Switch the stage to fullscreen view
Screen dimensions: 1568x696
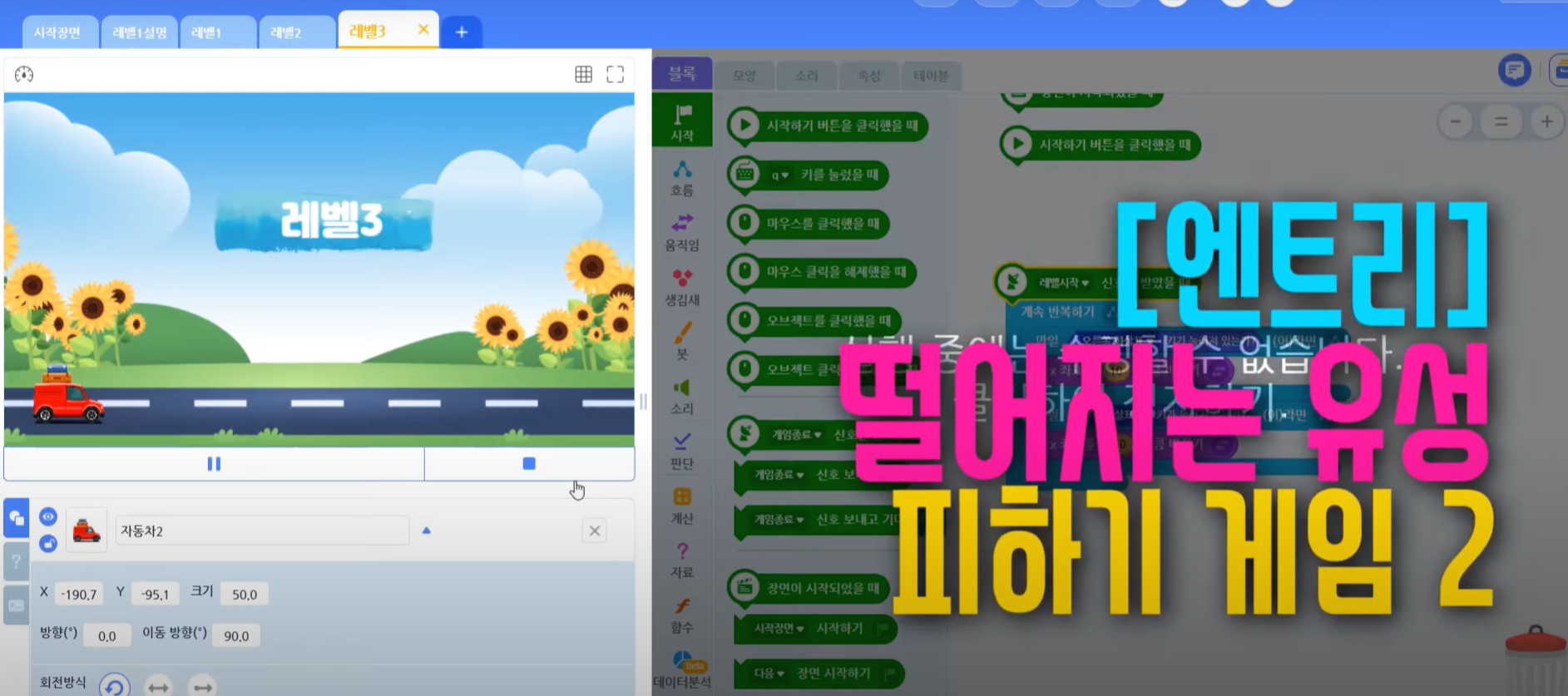pyautogui.click(x=616, y=74)
